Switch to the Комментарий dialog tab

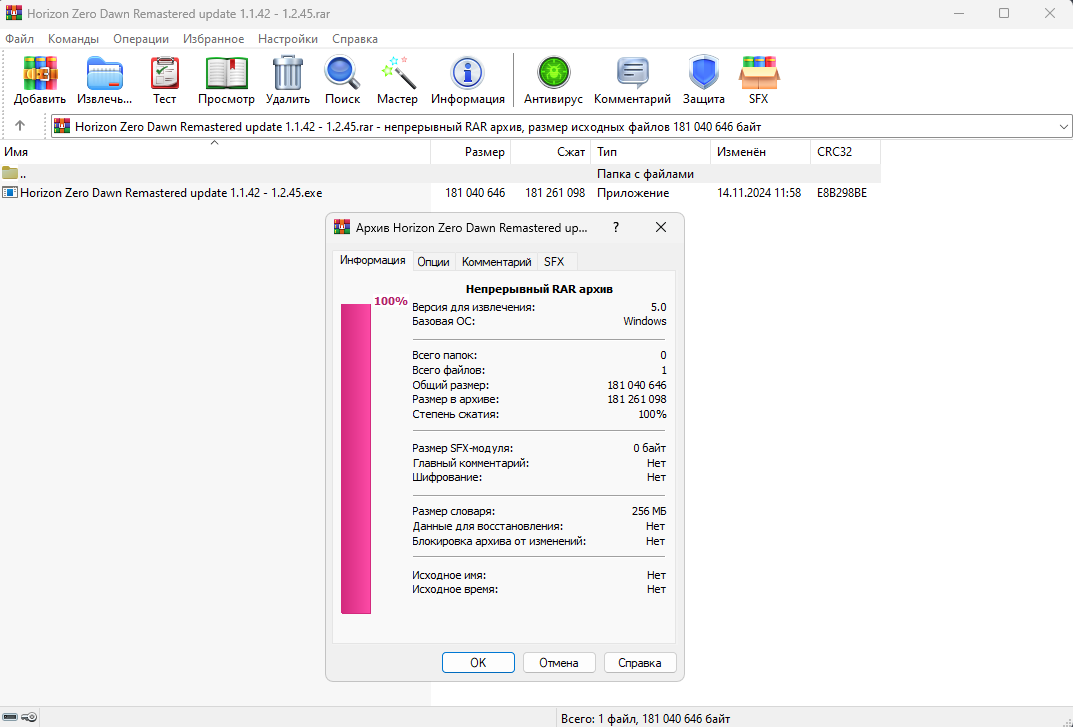click(496, 262)
